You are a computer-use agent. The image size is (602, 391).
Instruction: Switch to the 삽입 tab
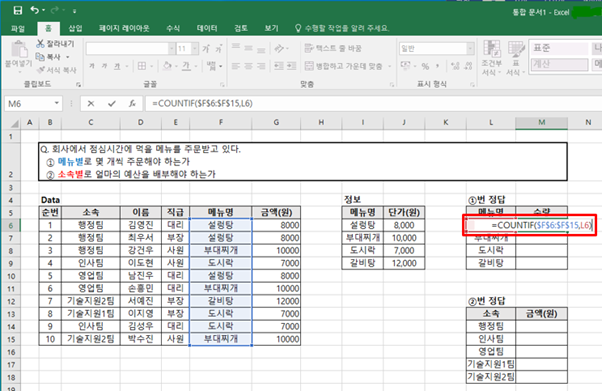[x=75, y=28]
